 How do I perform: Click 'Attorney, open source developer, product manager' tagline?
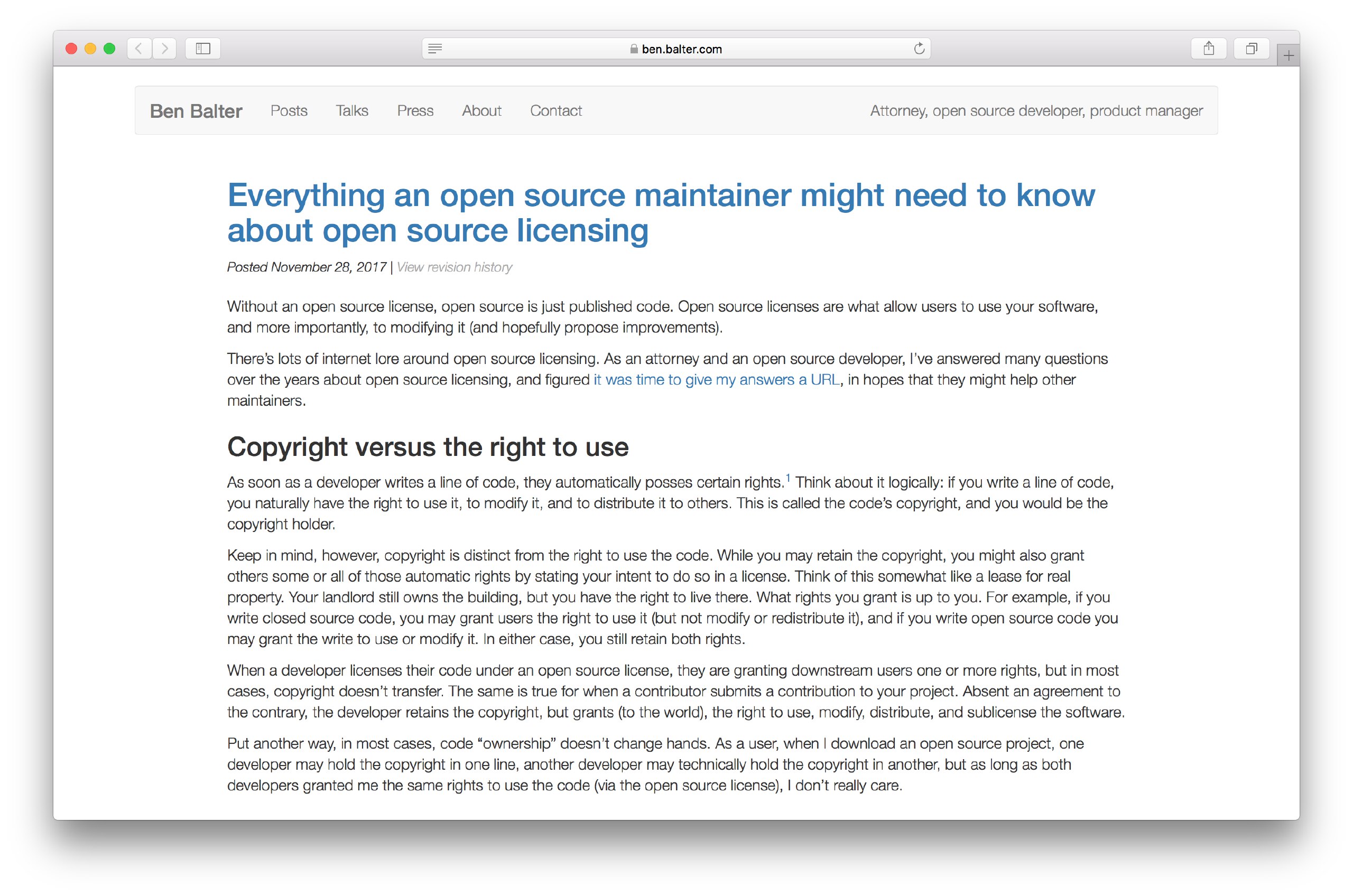1036,111
